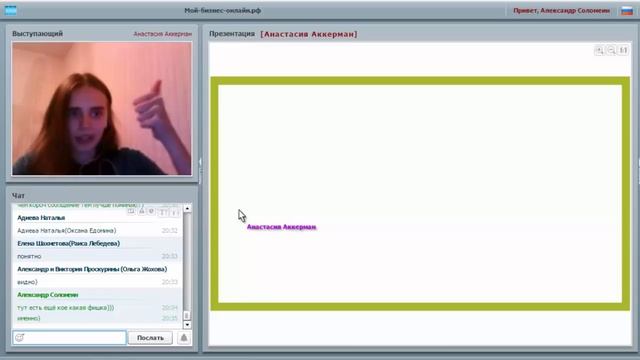This screenshot has width=640, height=360.
Task: Click the message Адиева Наталья(Оксана Едокина)
Action: pyautogui.click(x=67, y=231)
